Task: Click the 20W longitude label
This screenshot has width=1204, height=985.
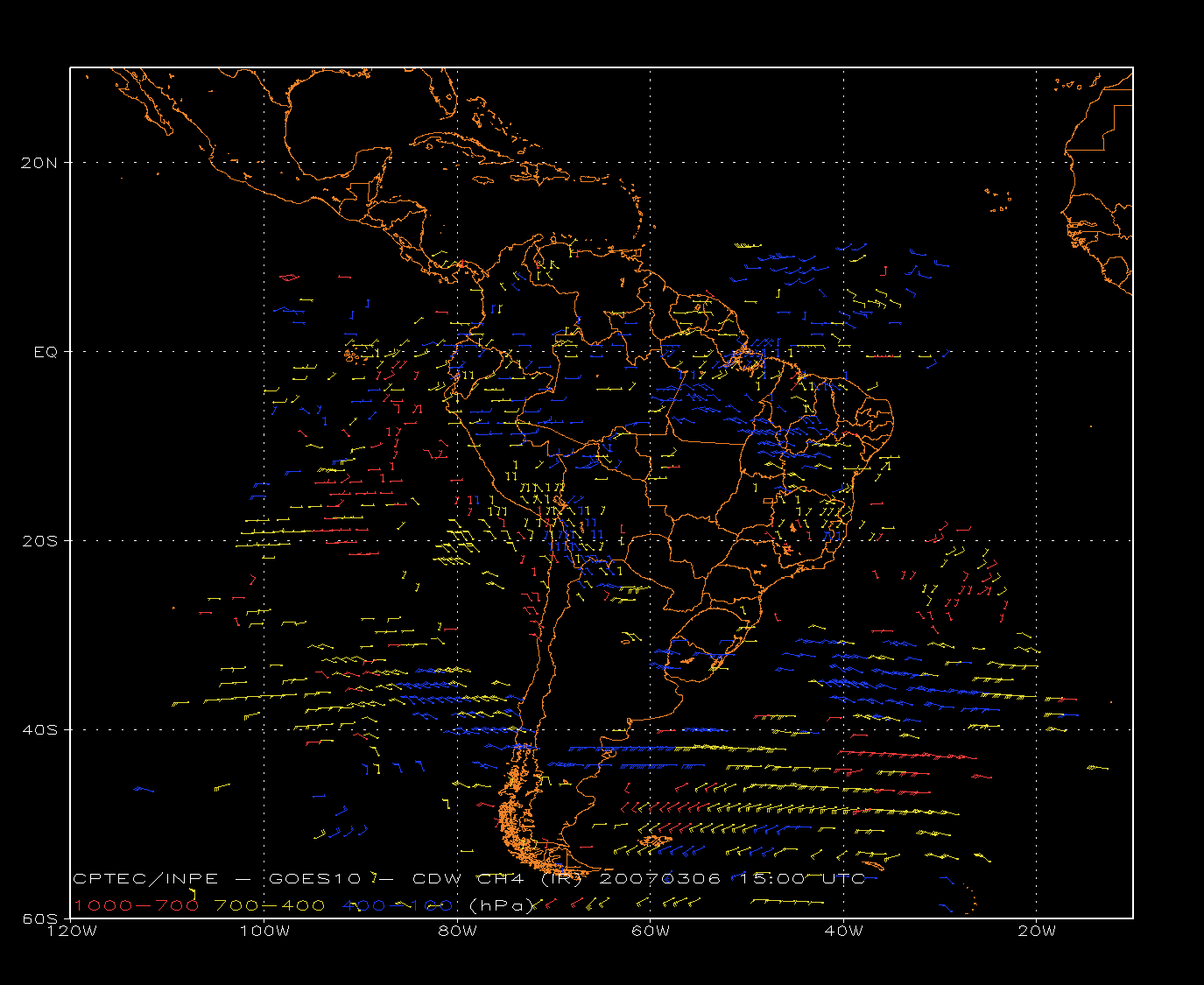Action: point(1037,931)
